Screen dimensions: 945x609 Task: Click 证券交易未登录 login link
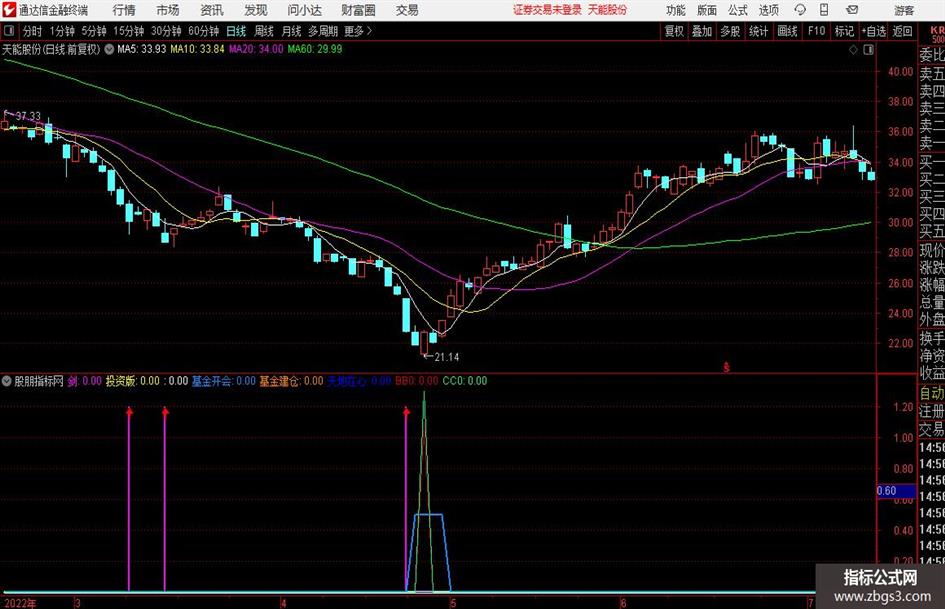click(x=547, y=10)
